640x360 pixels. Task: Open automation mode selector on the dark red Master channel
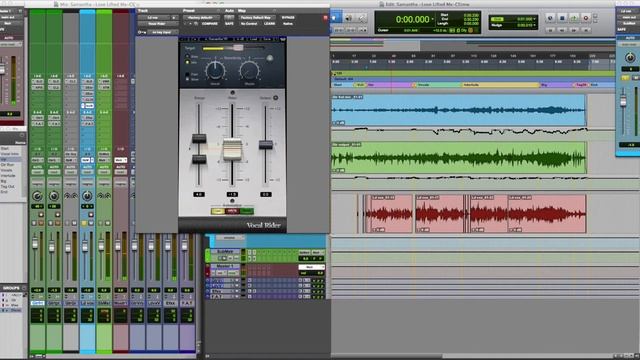tap(121, 172)
